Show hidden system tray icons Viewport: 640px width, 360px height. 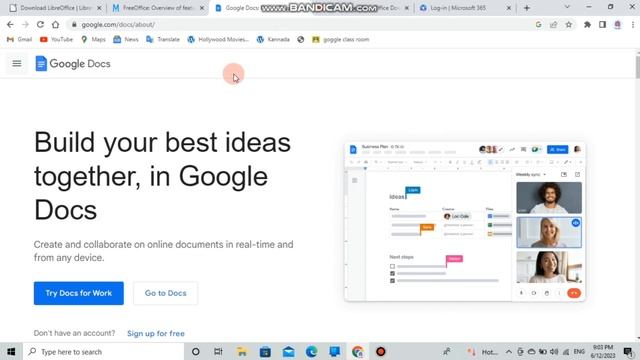pos(509,351)
